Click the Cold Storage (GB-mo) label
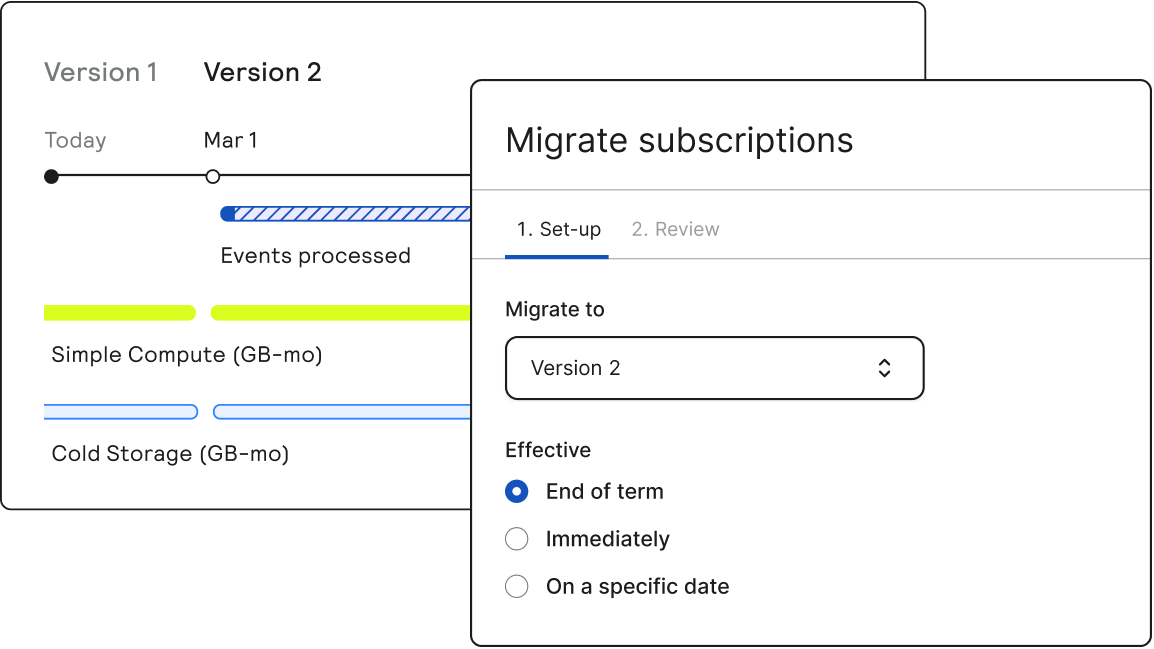The height and width of the screenshot is (649, 1154). [x=170, y=454]
